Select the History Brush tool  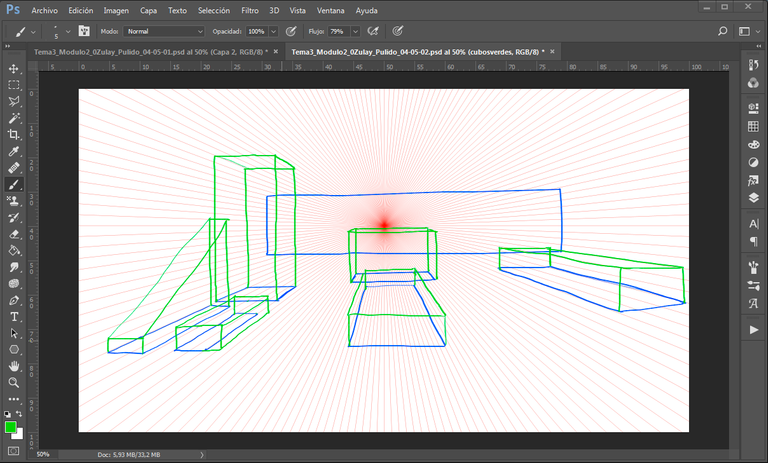(x=14, y=218)
